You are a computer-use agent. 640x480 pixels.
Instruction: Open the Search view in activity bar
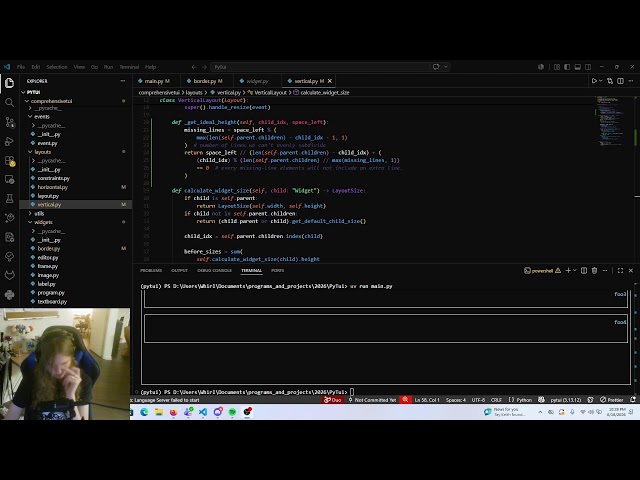coord(9,102)
